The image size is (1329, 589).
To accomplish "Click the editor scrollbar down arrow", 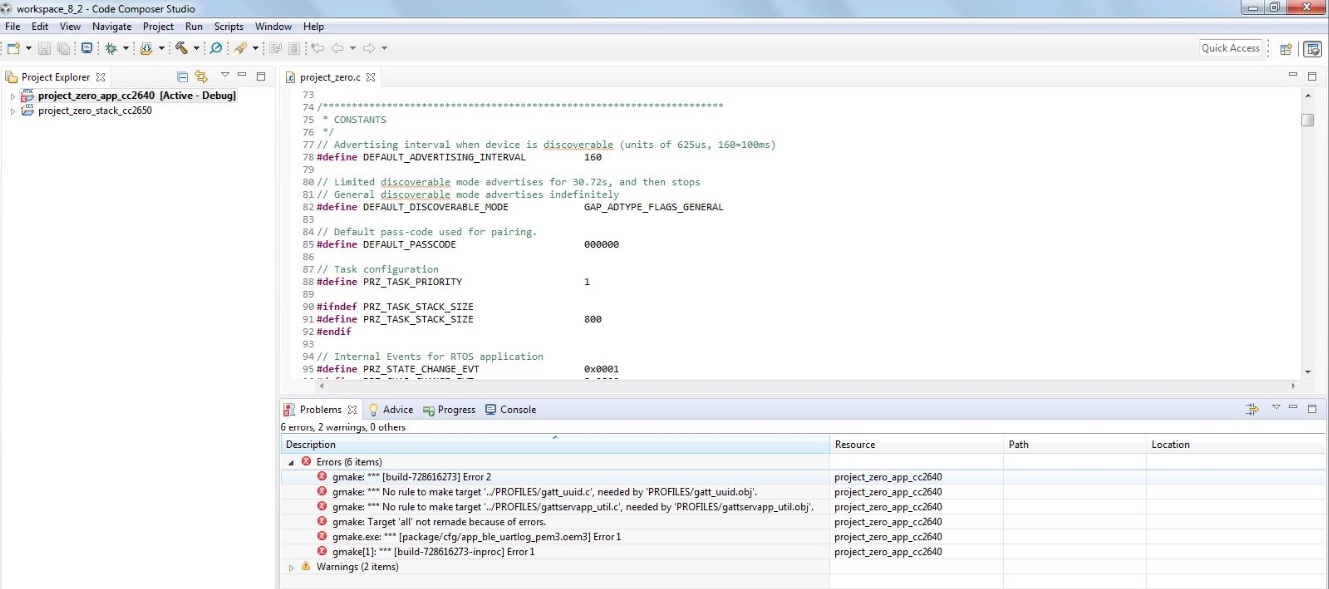I will pos(1308,371).
